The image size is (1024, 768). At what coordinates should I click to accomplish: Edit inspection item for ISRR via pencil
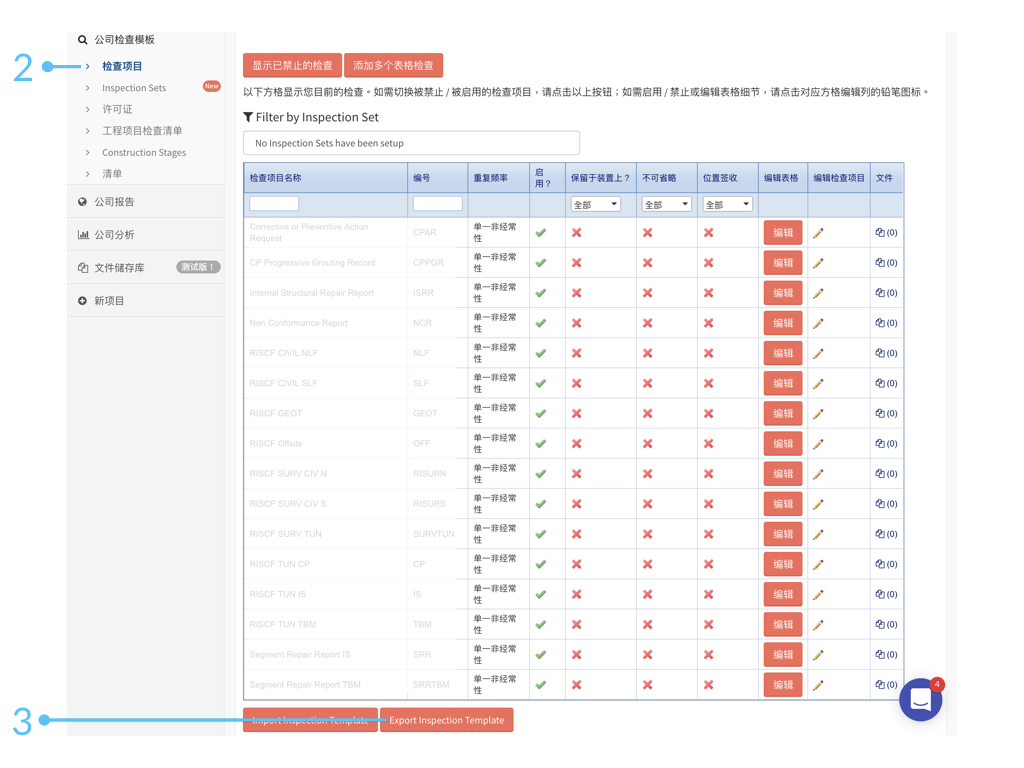pyautogui.click(x=818, y=293)
